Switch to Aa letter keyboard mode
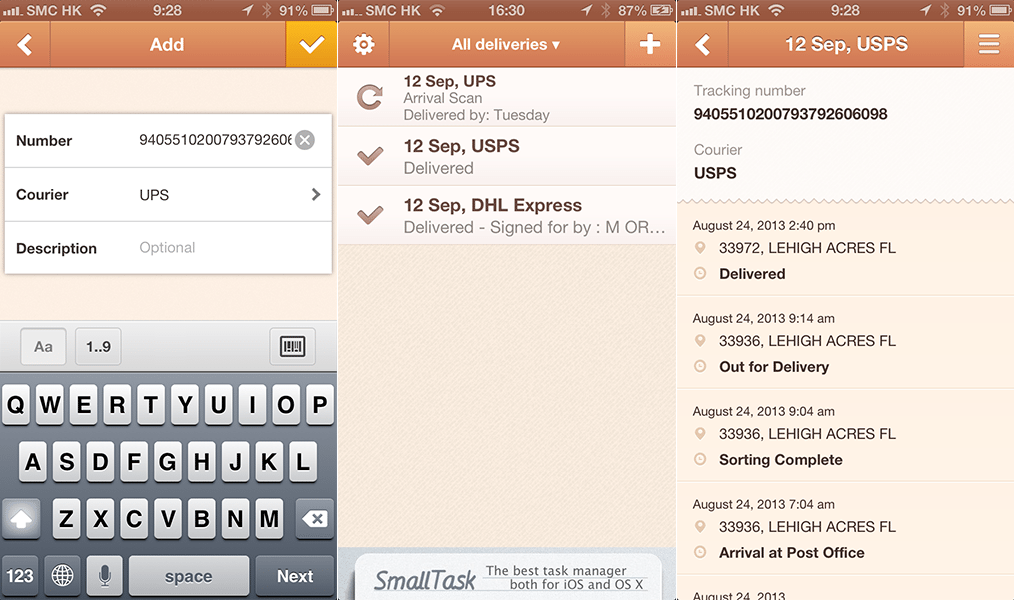 pos(43,347)
